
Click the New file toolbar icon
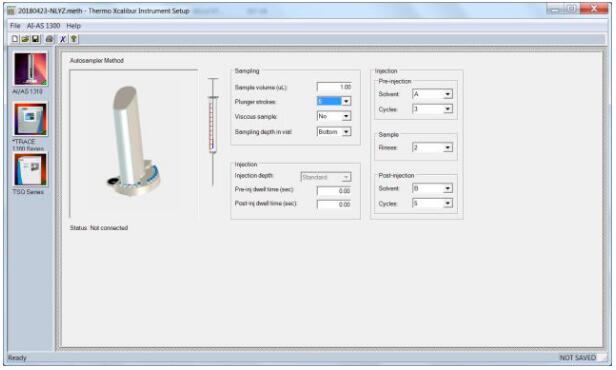pos(15,39)
